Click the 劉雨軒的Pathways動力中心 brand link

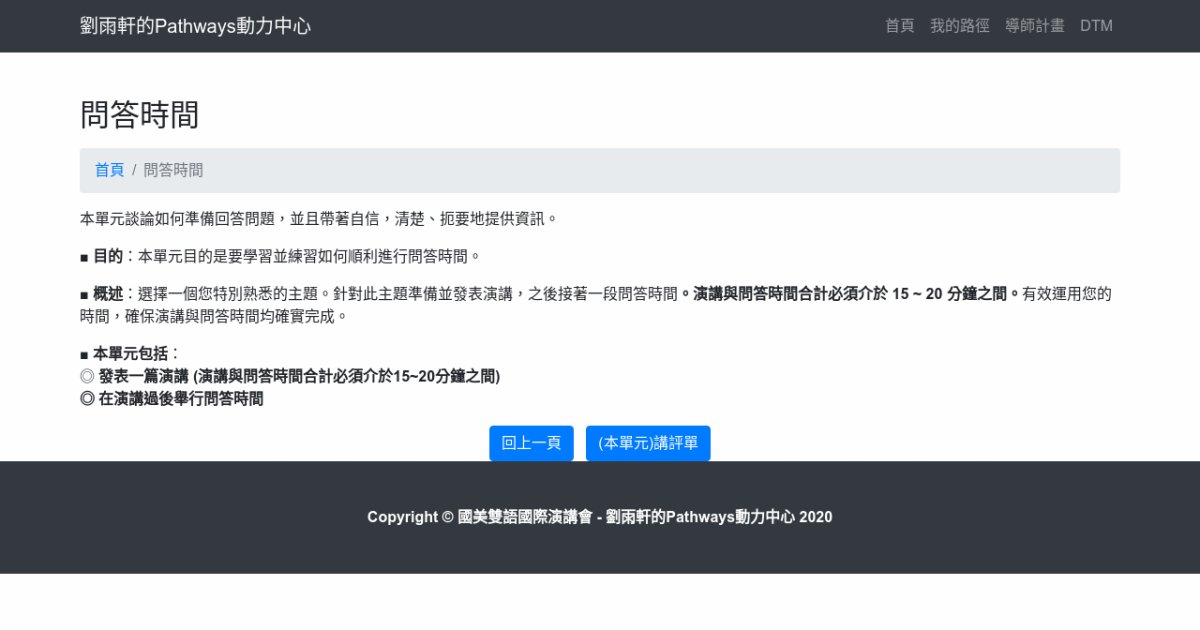(195, 26)
